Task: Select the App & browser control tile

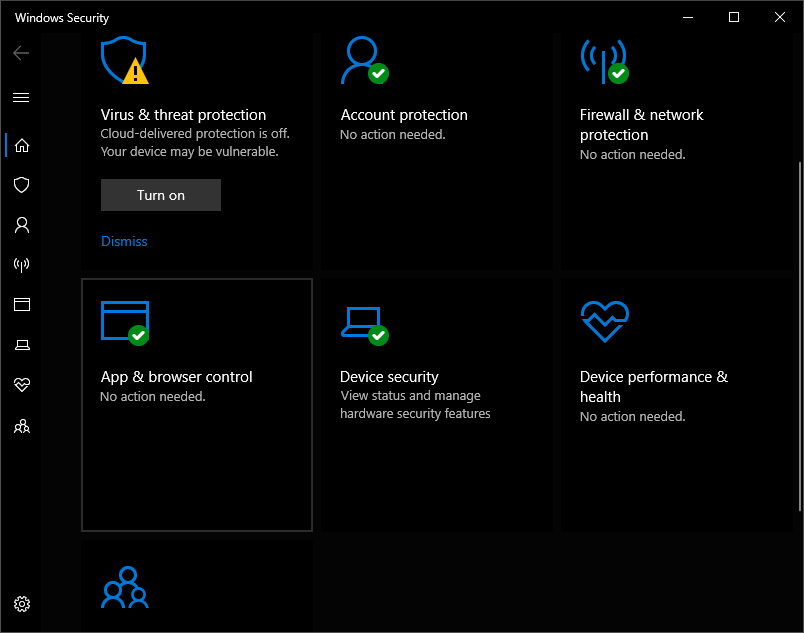Action: [197, 405]
